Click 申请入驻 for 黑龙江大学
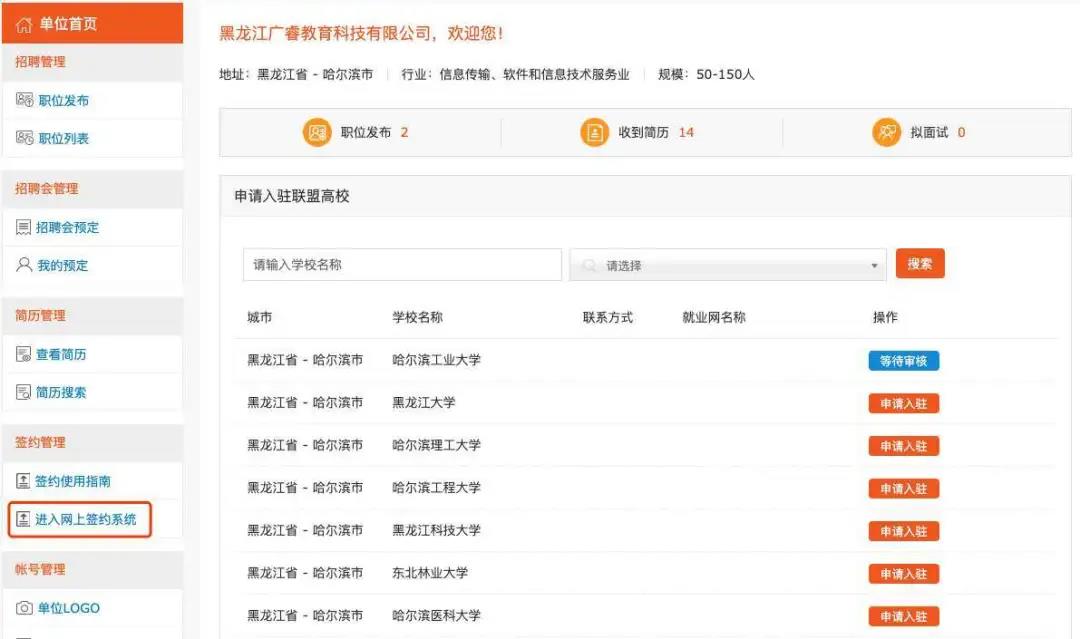The height and width of the screenshot is (639, 1080). (903, 403)
